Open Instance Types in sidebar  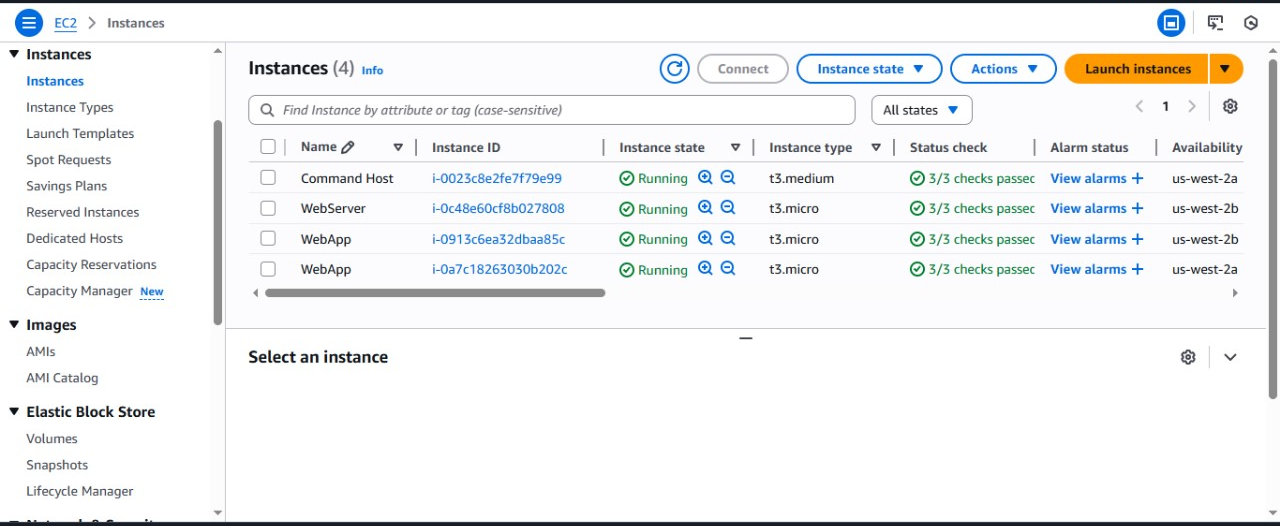click(x=70, y=107)
